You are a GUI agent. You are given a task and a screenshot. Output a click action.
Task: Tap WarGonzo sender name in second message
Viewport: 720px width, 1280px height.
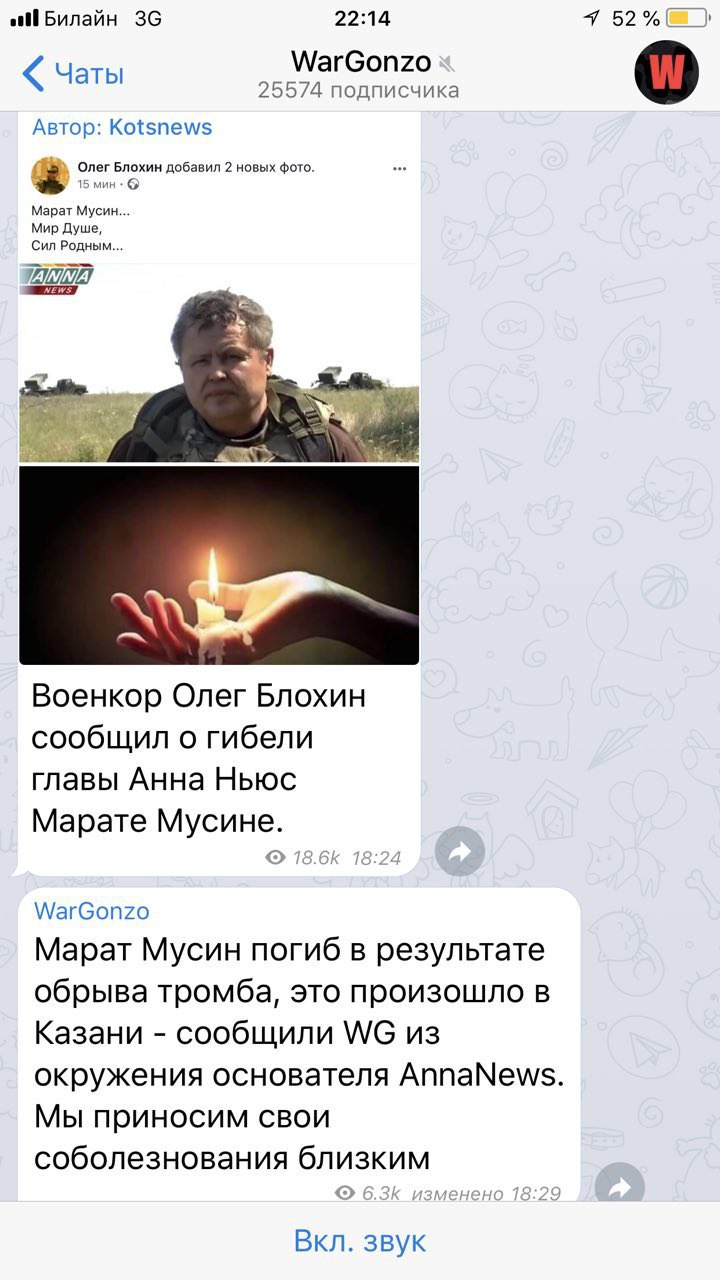coord(92,911)
